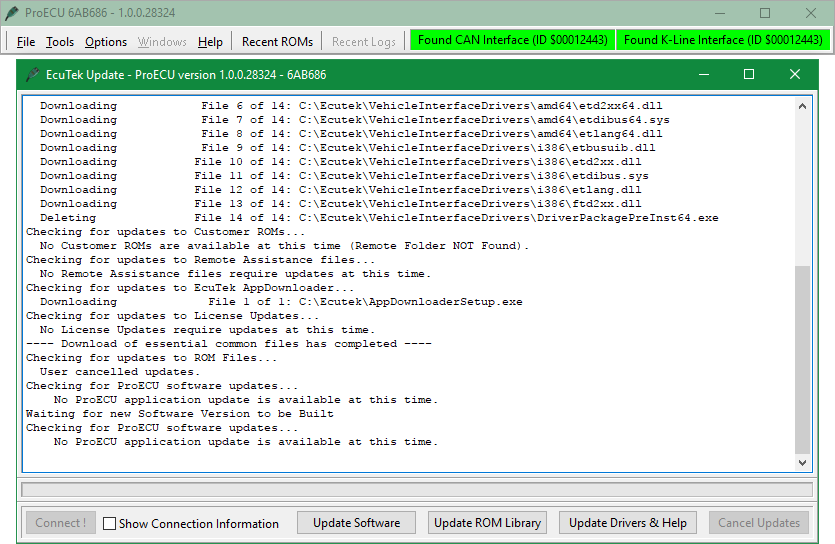Click the Update Drivers & Help button
The image size is (835, 544).
(628, 523)
